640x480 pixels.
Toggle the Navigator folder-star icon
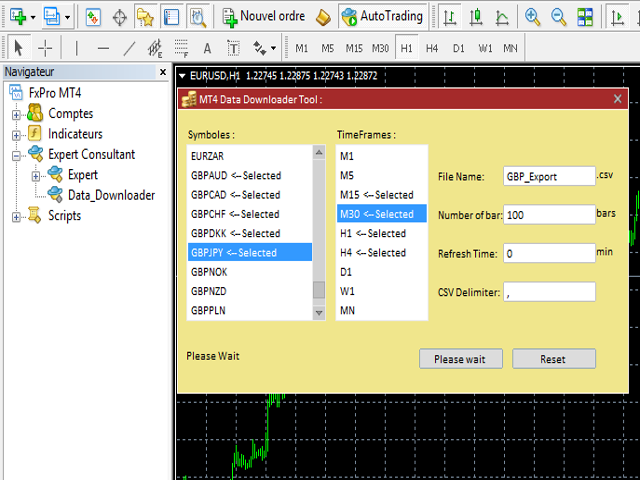click(x=145, y=17)
